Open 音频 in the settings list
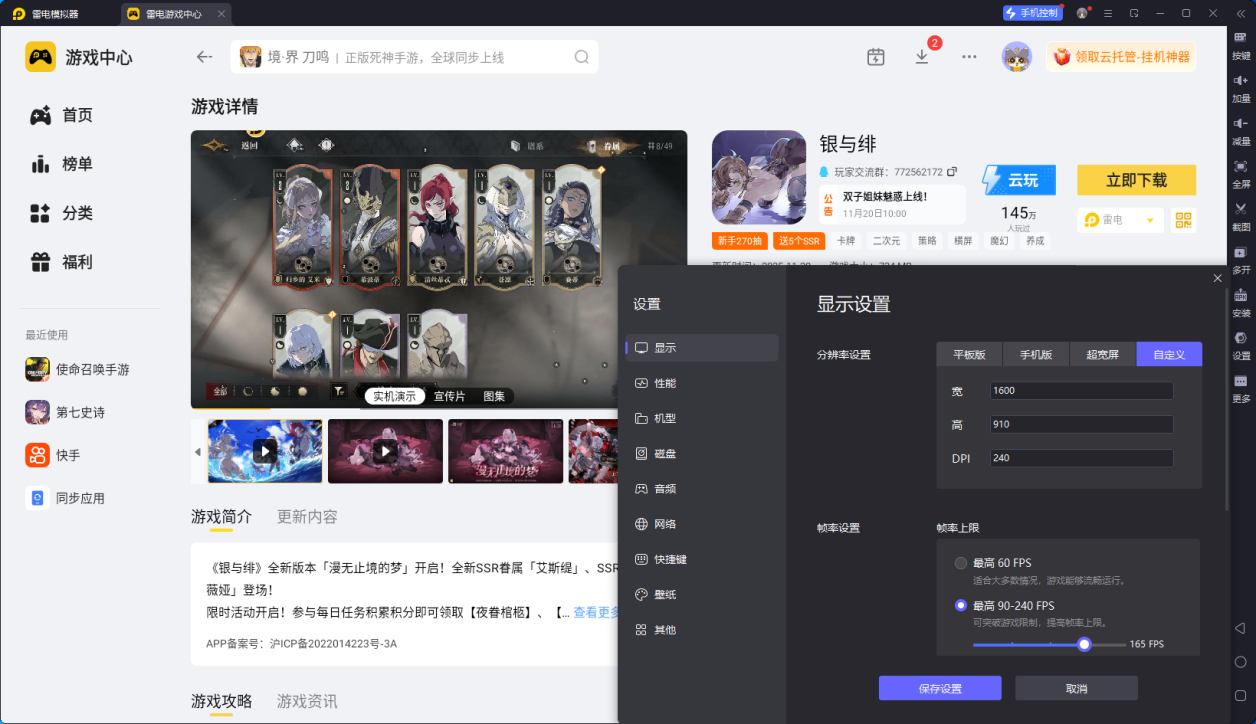Screen dimensions: 1256x724 702,489
